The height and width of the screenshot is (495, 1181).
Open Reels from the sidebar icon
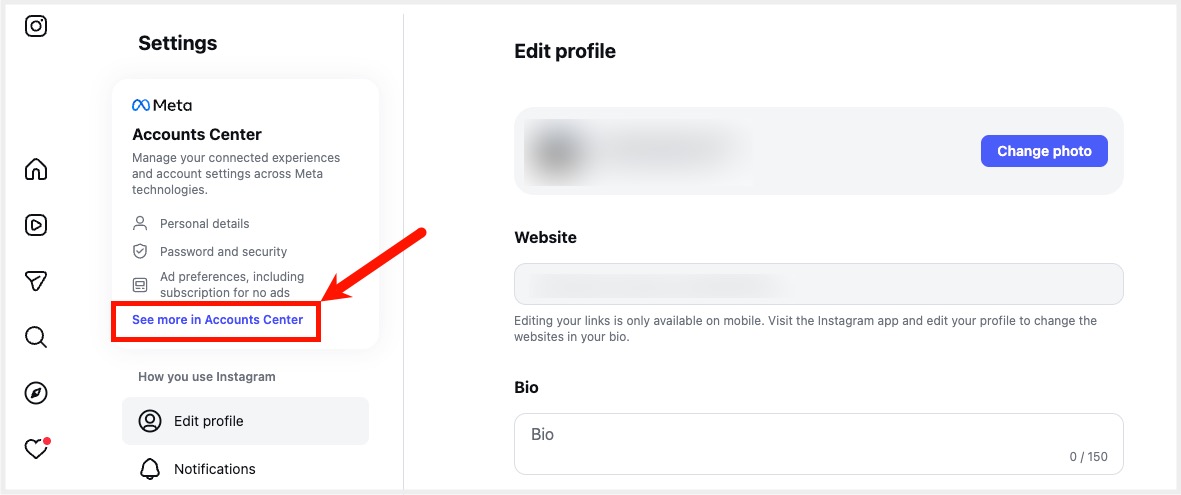pyautogui.click(x=36, y=225)
